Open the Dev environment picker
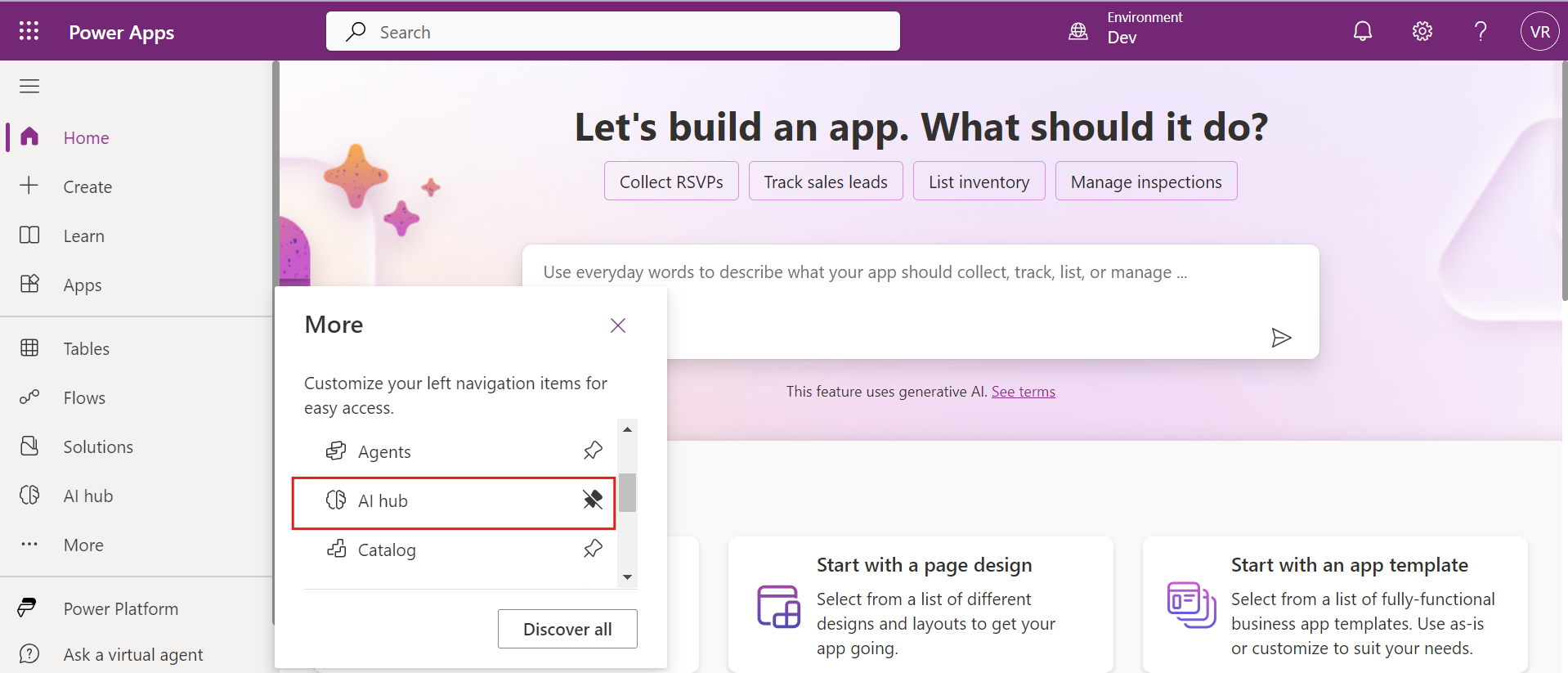Viewport: 1568px width, 673px height. 1144,29
